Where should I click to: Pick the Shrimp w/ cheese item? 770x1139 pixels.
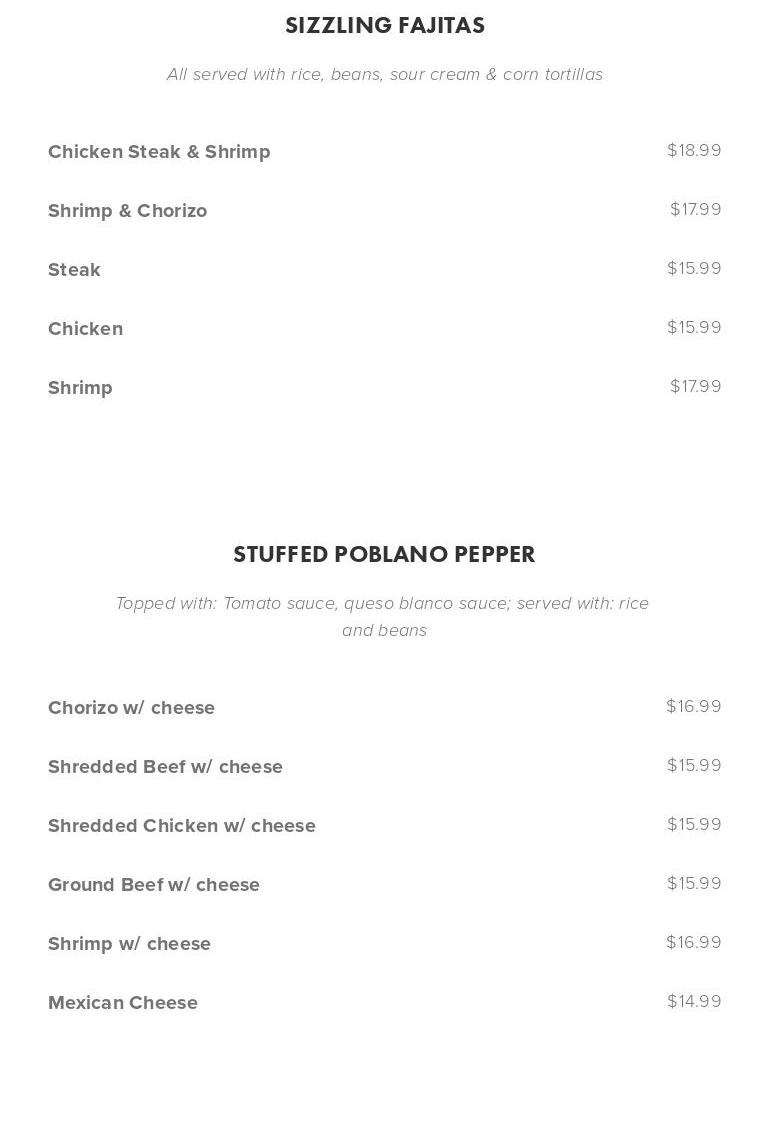point(129,944)
